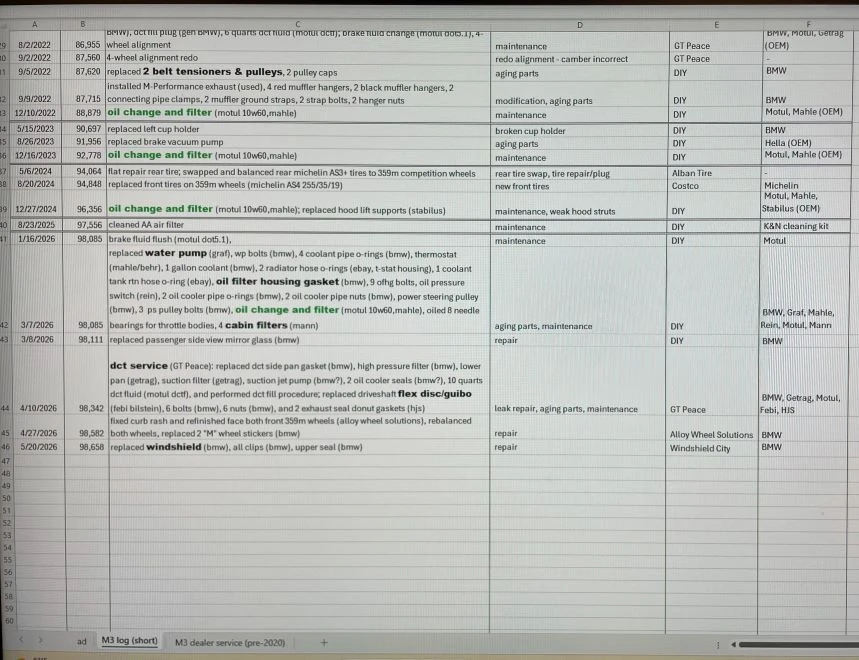Screen dimensions: 859x660
Task: Click mileage cell 98,658
Action: (88, 447)
